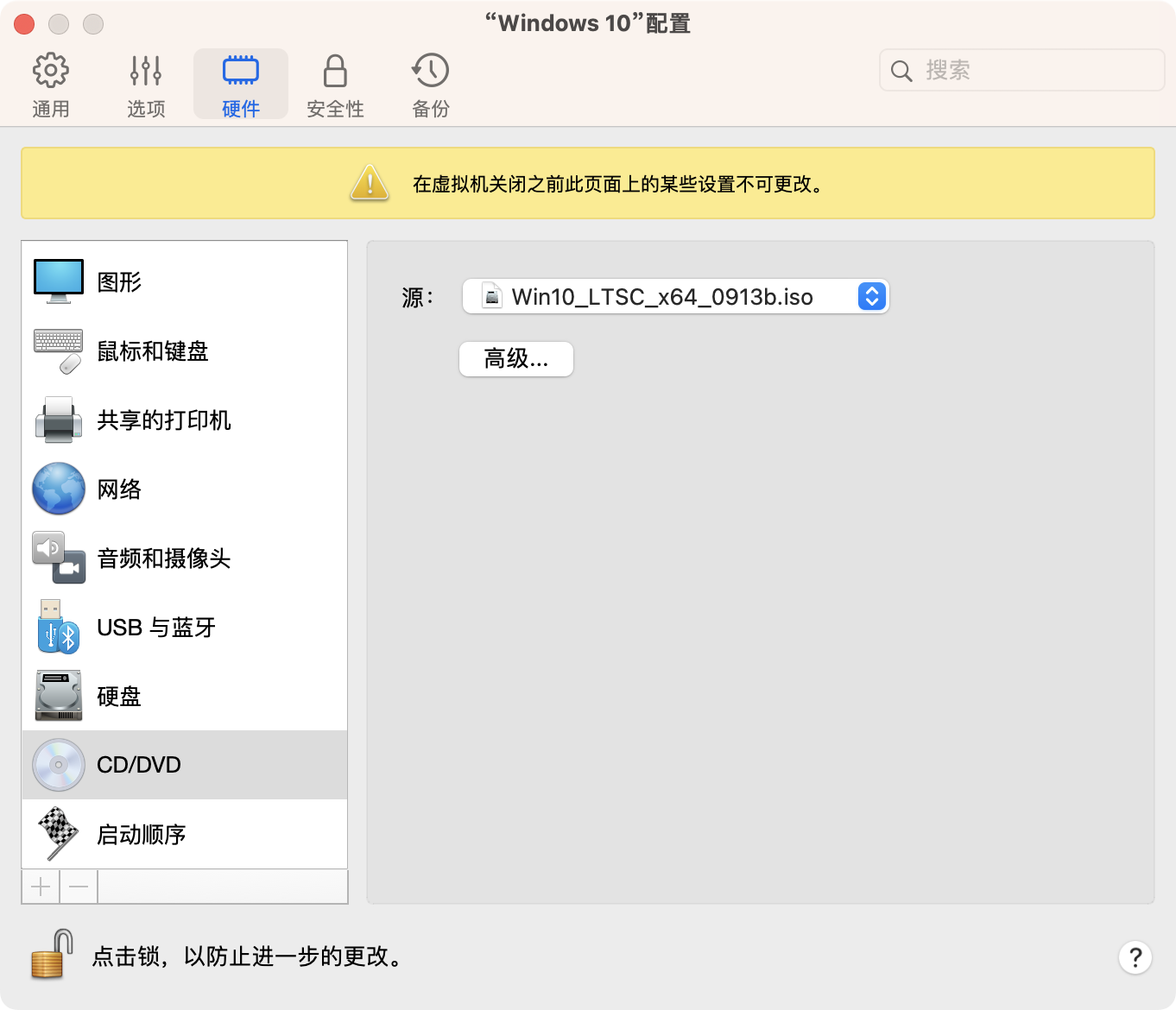The width and height of the screenshot is (1176, 1010).
Task: Select the USB 与蓝牙 stick icon
Action: point(58,627)
